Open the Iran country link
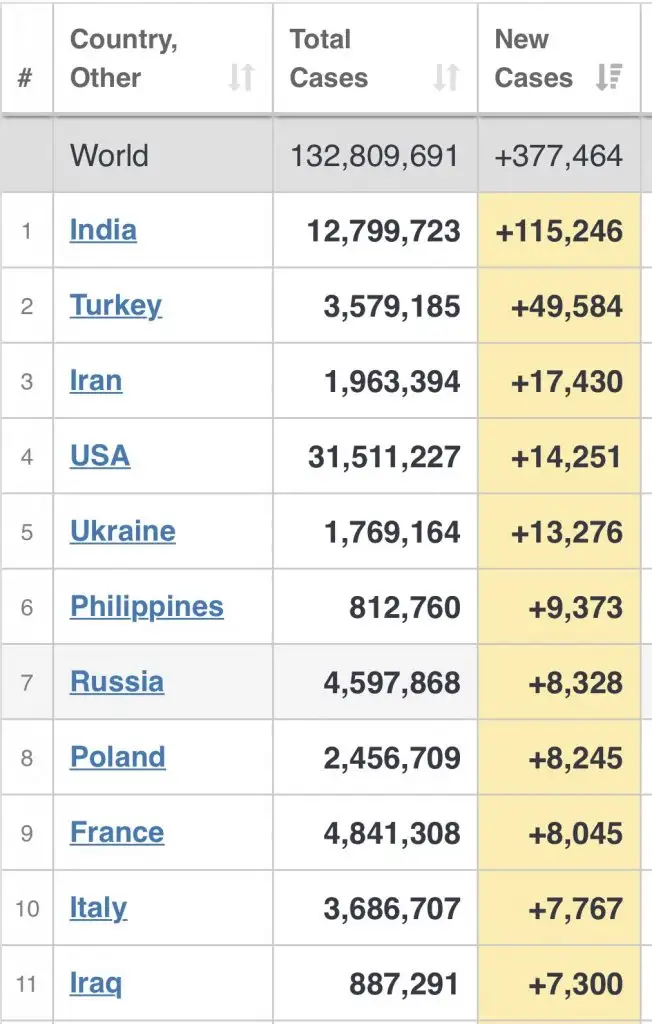 coord(96,381)
